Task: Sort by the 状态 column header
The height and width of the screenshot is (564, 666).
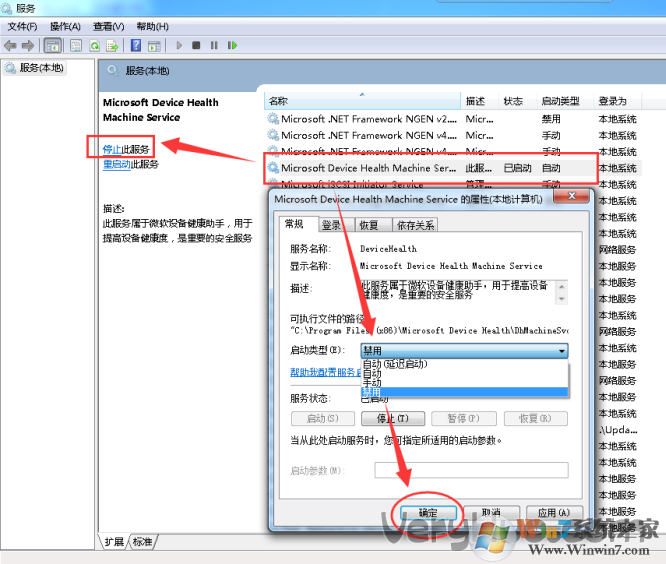Action: point(518,101)
